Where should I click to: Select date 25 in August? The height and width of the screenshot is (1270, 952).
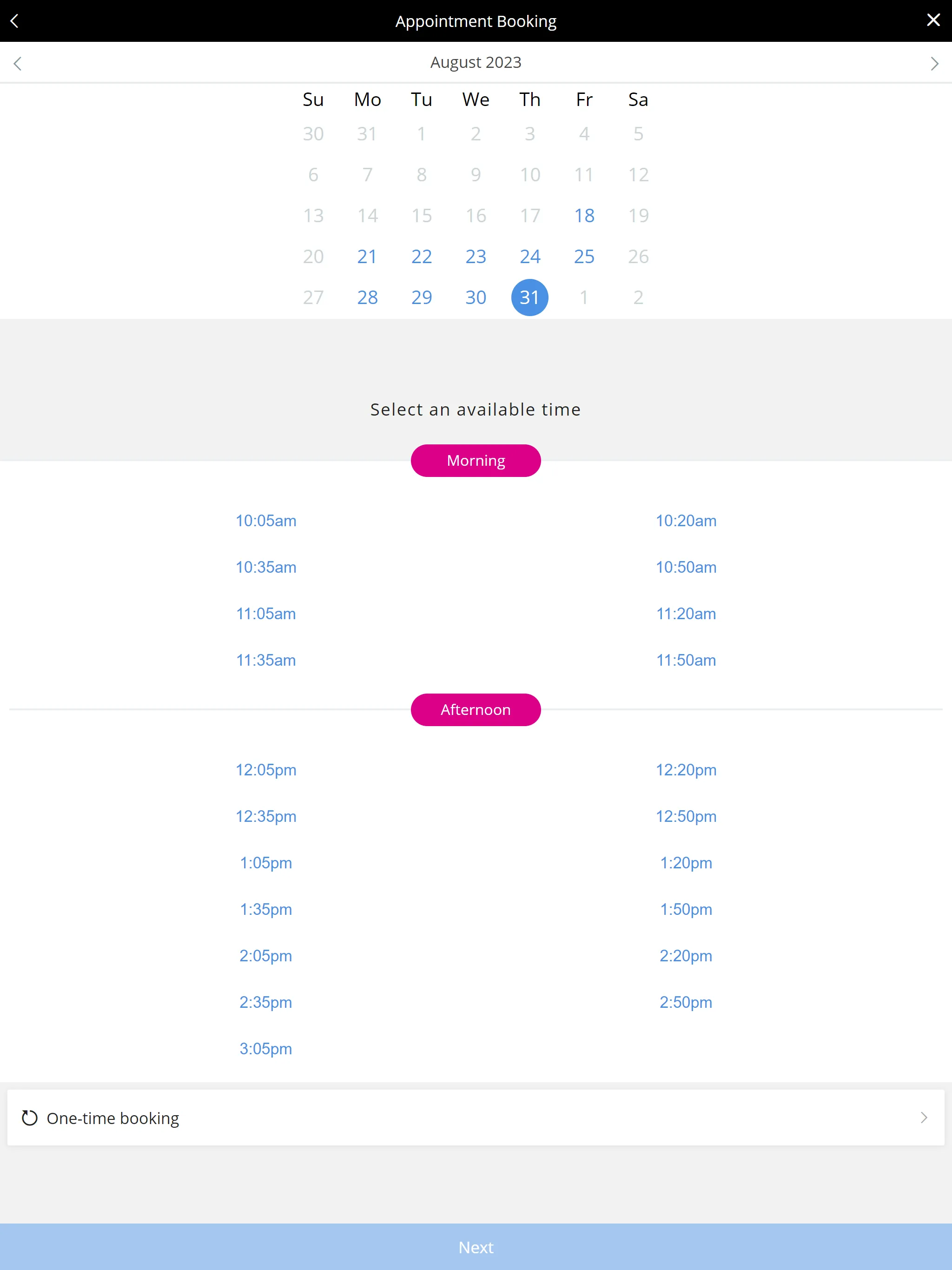pos(583,256)
